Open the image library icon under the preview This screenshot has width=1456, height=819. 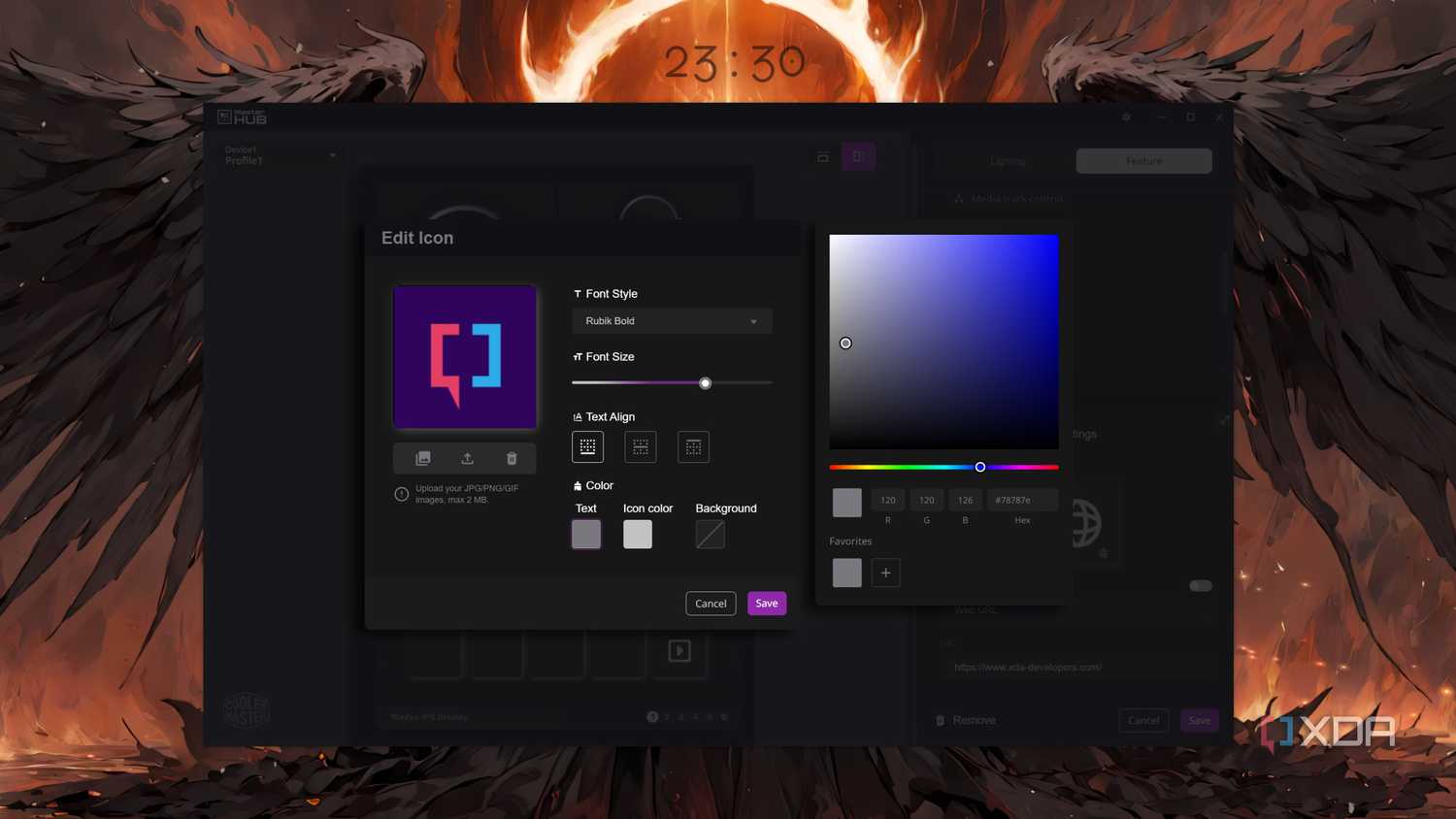(x=423, y=458)
